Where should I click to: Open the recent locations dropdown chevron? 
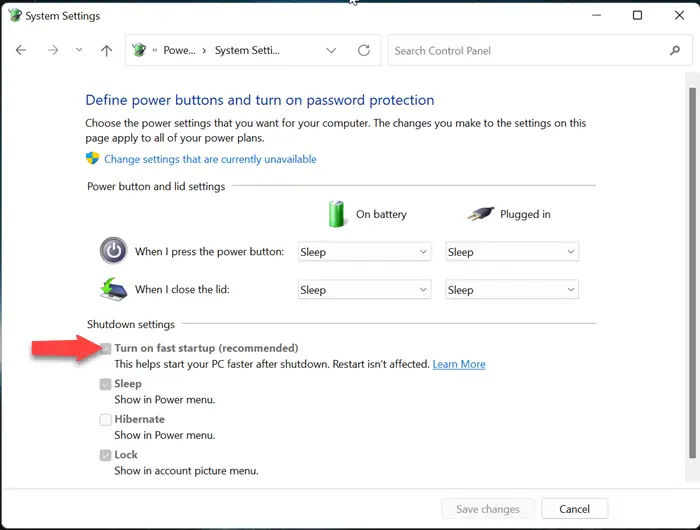pos(79,51)
